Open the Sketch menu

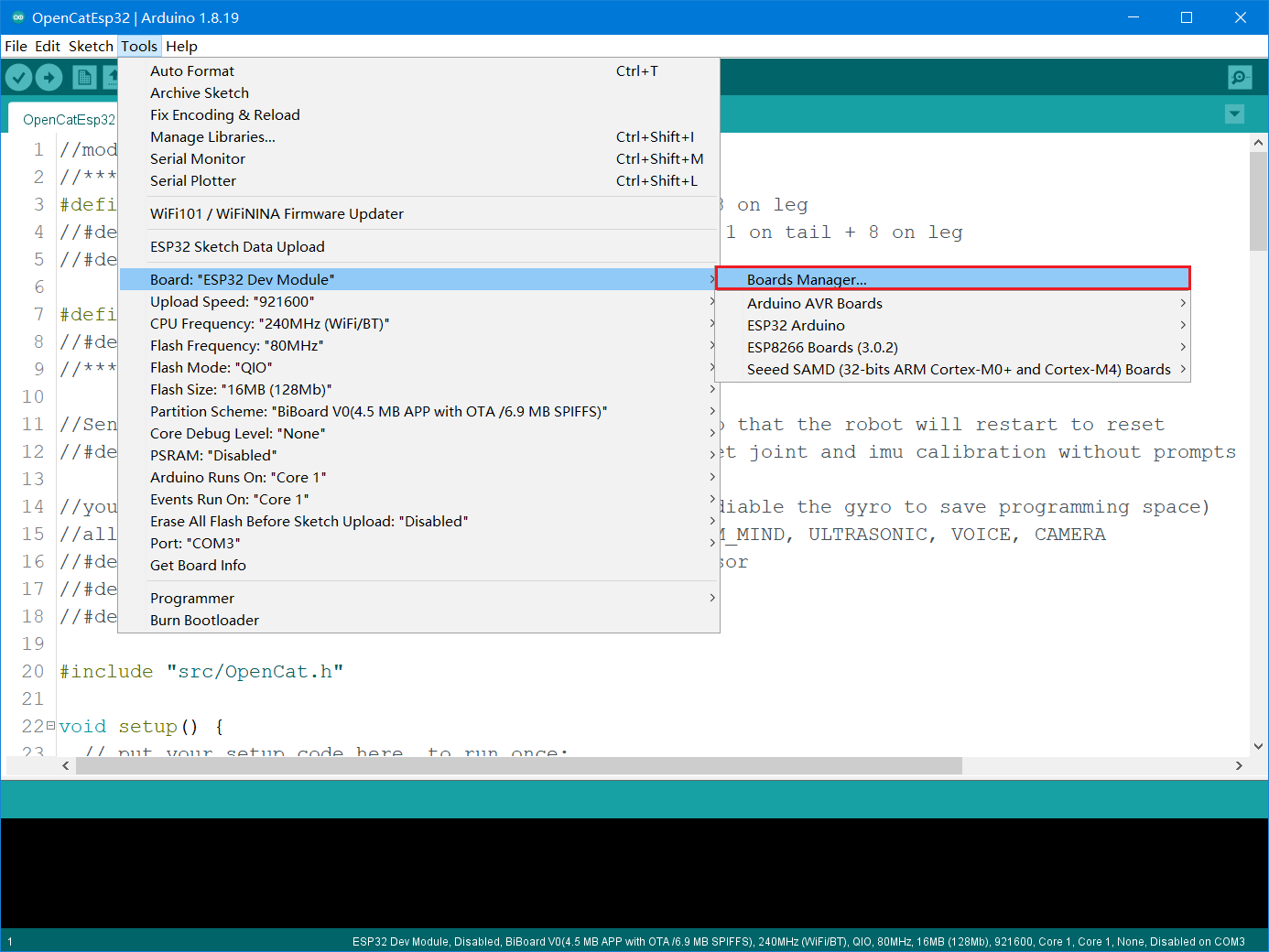[91, 46]
